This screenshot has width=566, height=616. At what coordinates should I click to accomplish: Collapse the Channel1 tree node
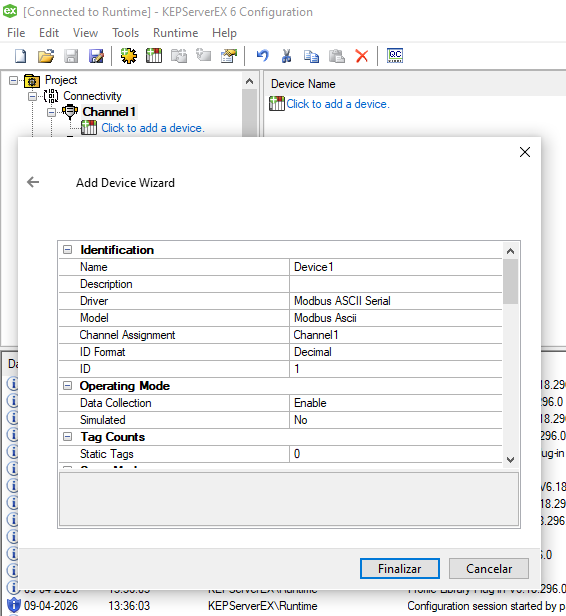click(51, 112)
